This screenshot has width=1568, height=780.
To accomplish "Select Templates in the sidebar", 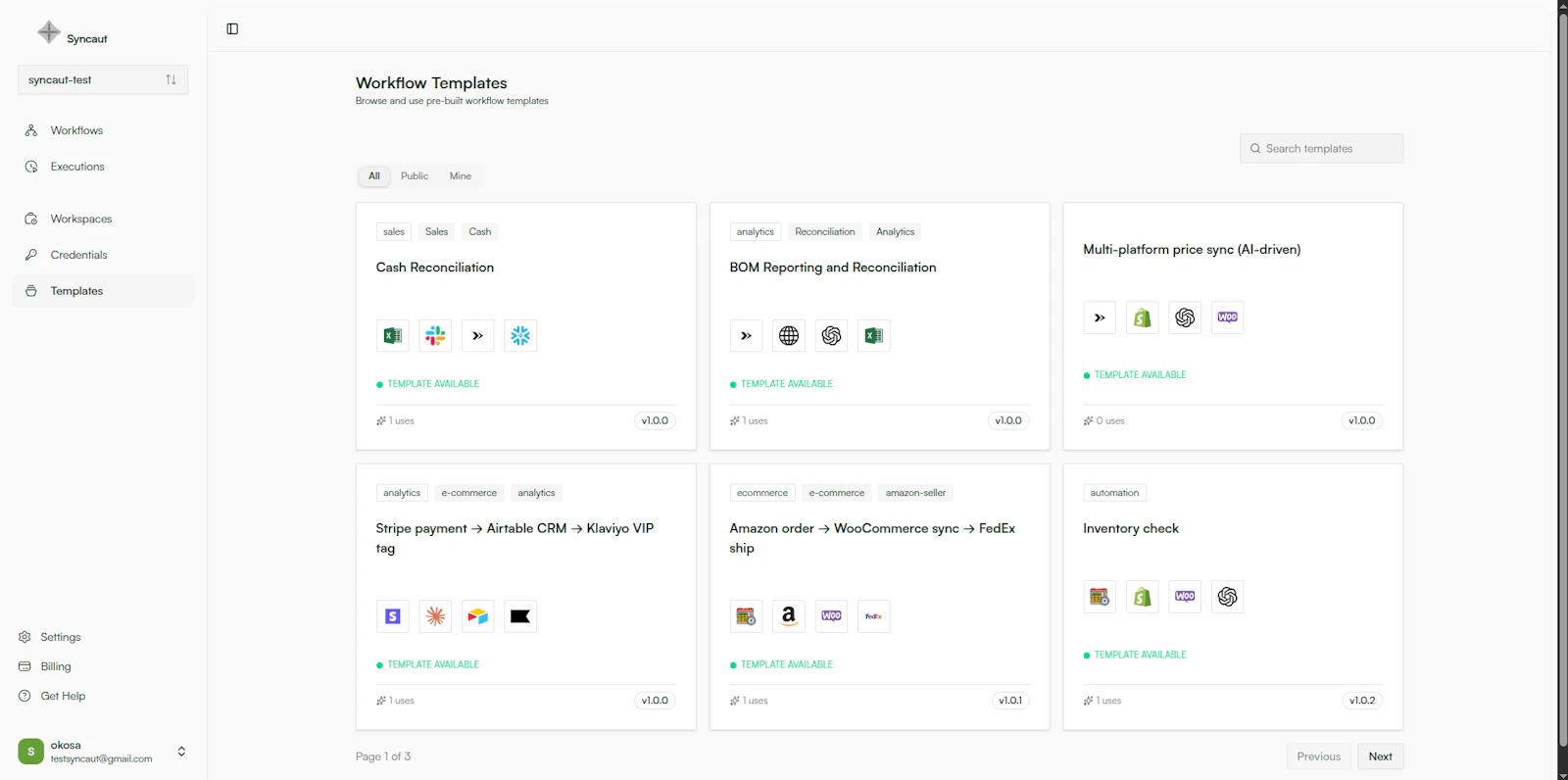I will [103, 291].
